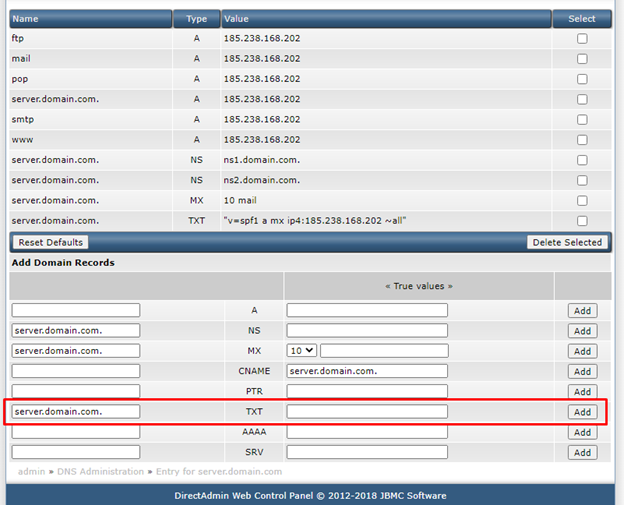Click Add for the TXT record

coord(582,412)
